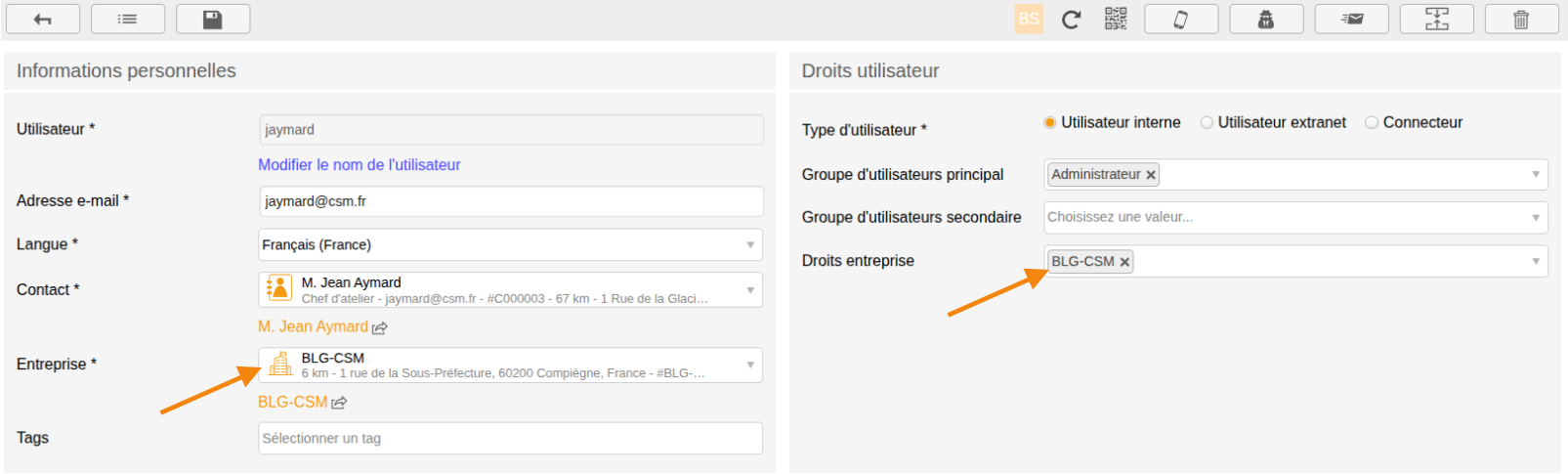The width and height of the screenshot is (1568, 474).
Task: Click the Adresse e-mail input field
Action: 511,201
